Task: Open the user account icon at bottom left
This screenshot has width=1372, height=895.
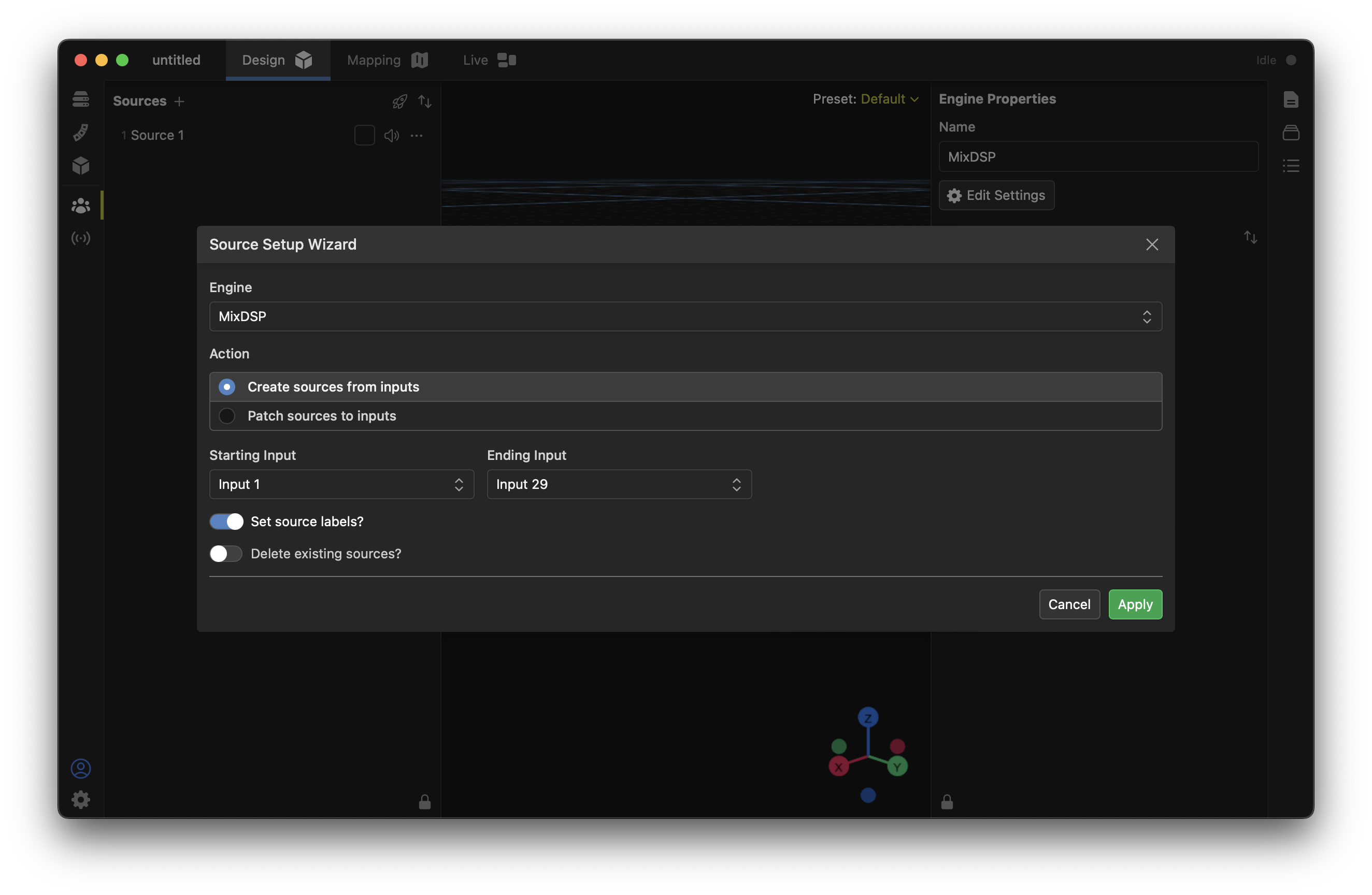Action: pyautogui.click(x=81, y=768)
